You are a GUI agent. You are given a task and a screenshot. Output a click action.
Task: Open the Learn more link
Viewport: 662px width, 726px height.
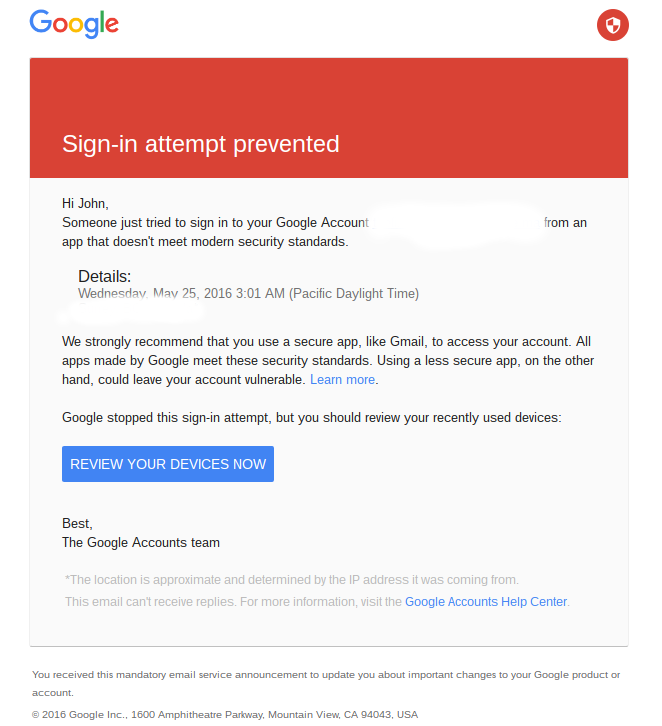[x=343, y=380]
